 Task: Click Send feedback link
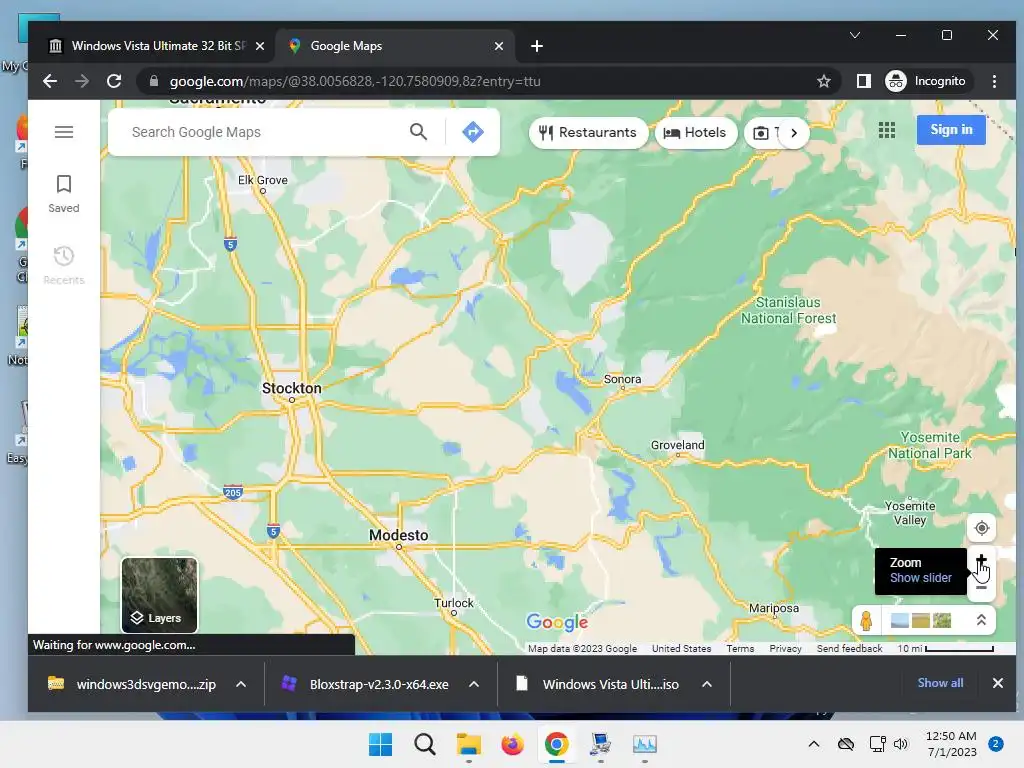tap(849, 648)
